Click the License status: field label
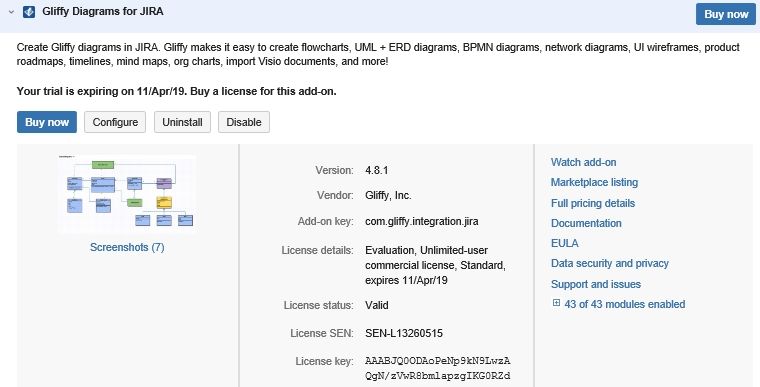760x387 pixels. coord(319,305)
